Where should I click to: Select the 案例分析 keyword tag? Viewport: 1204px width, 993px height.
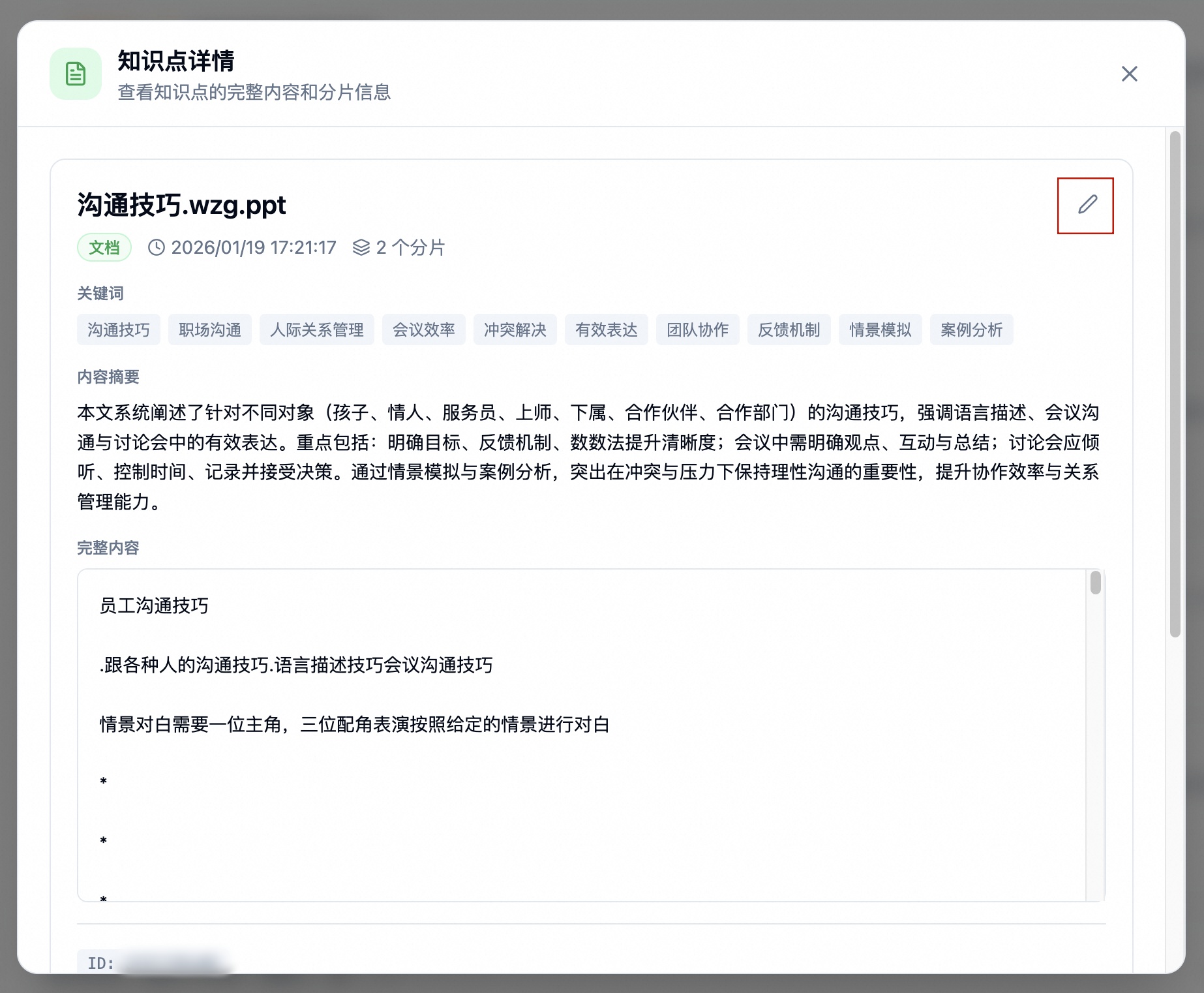tap(971, 329)
